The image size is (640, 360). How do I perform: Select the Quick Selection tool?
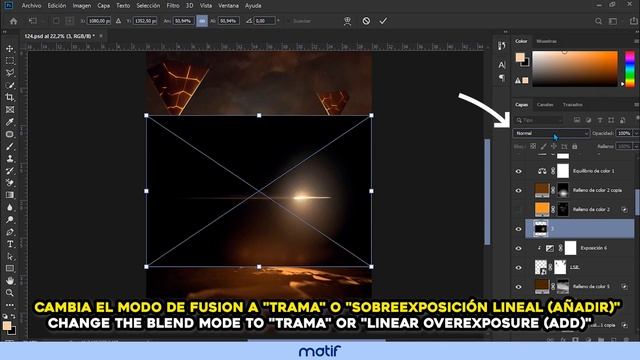[10, 85]
